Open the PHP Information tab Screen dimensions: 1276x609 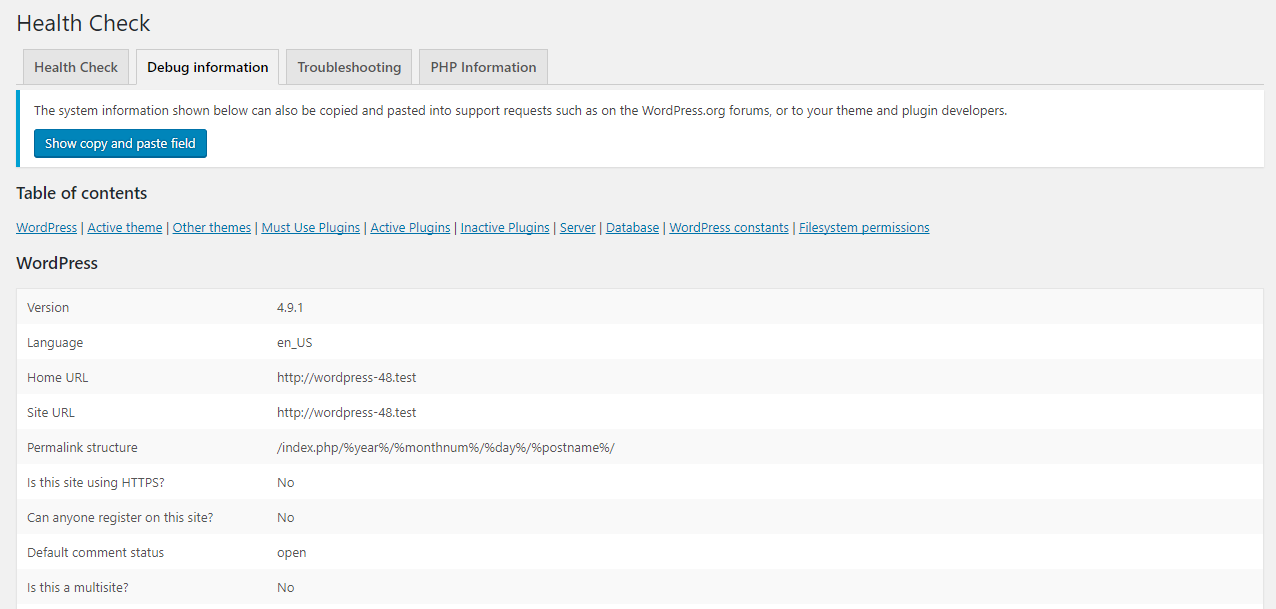483,67
